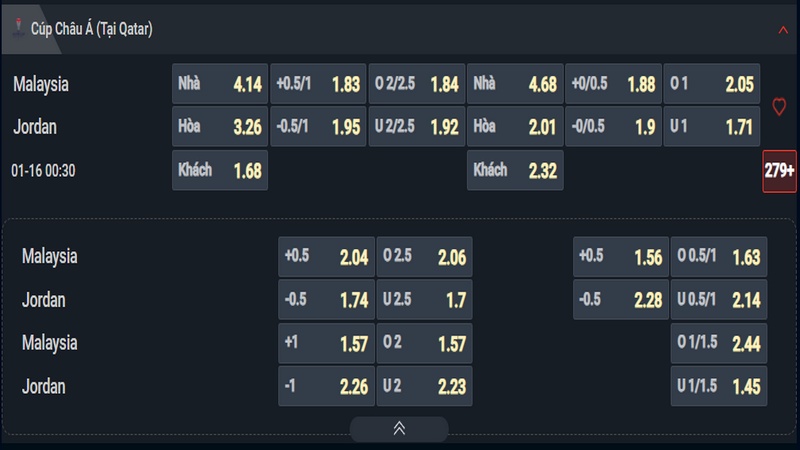Select Khách odds 1.68
The image size is (800, 450).
pos(220,170)
